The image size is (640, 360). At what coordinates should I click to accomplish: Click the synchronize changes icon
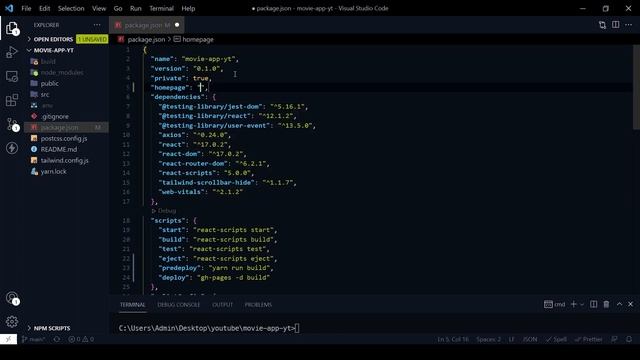tap(57, 339)
